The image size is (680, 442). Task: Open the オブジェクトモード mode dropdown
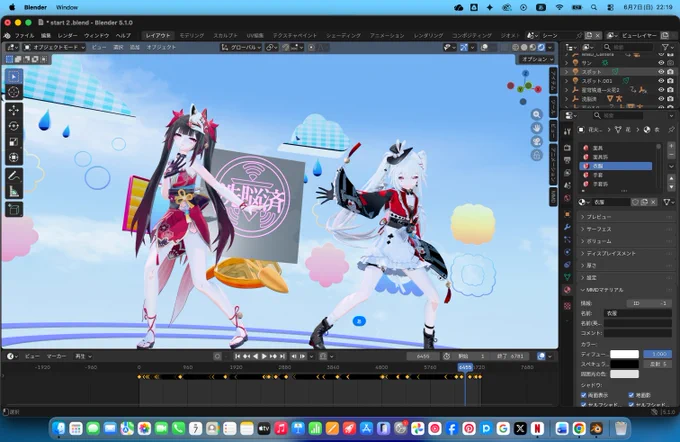tap(54, 47)
